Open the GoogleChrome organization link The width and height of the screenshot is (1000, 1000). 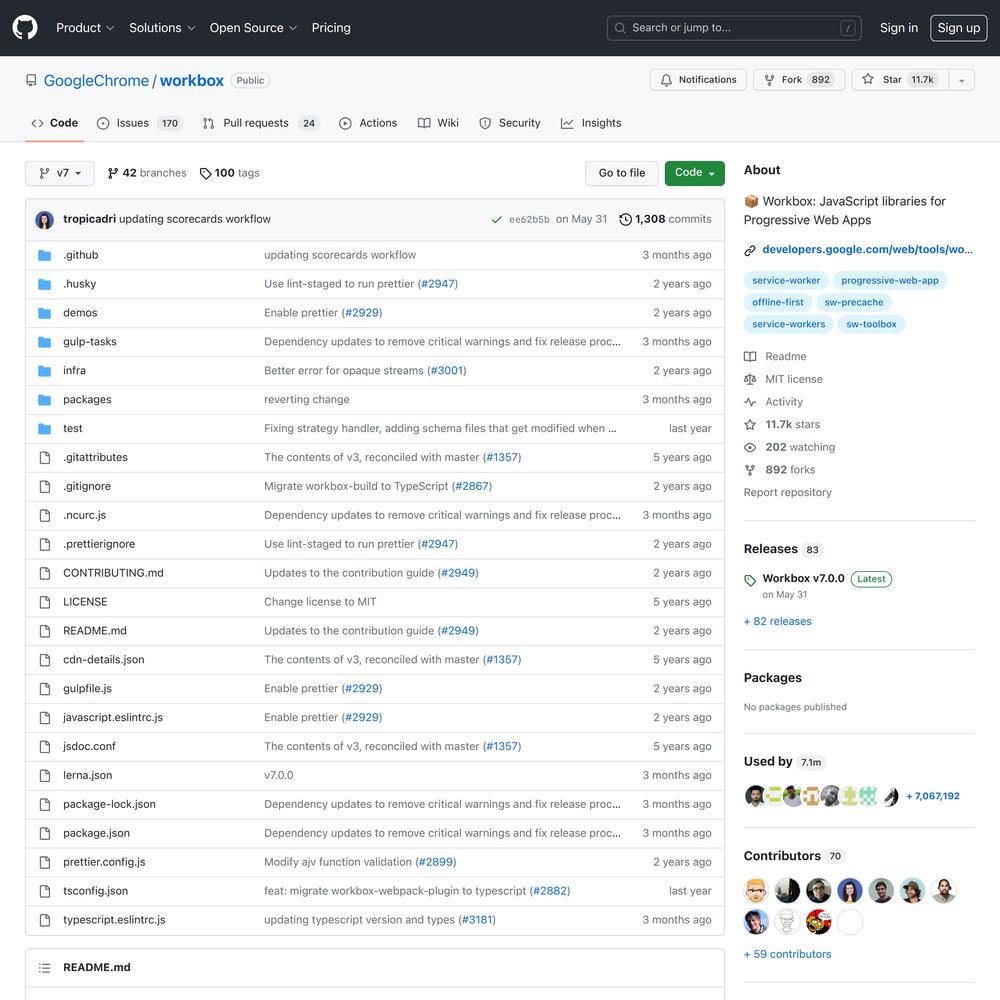pyautogui.click(x=96, y=80)
